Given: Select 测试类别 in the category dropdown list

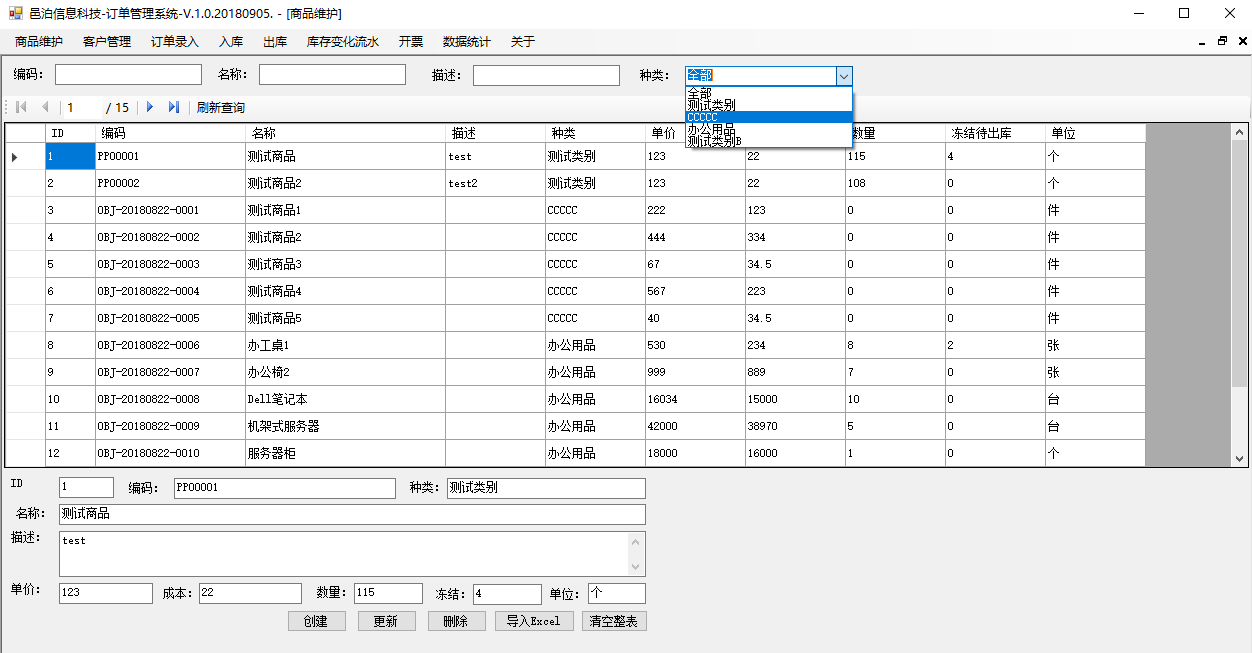Looking at the screenshot, I should (x=769, y=104).
